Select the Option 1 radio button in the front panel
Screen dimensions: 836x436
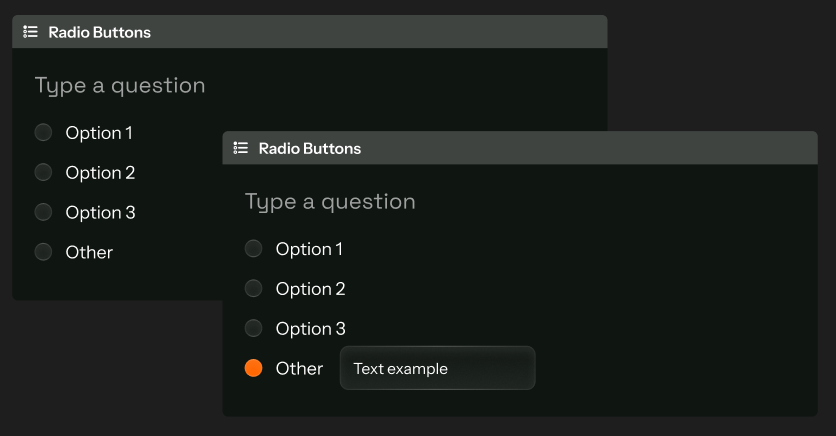pyautogui.click(x=254, y=249)
